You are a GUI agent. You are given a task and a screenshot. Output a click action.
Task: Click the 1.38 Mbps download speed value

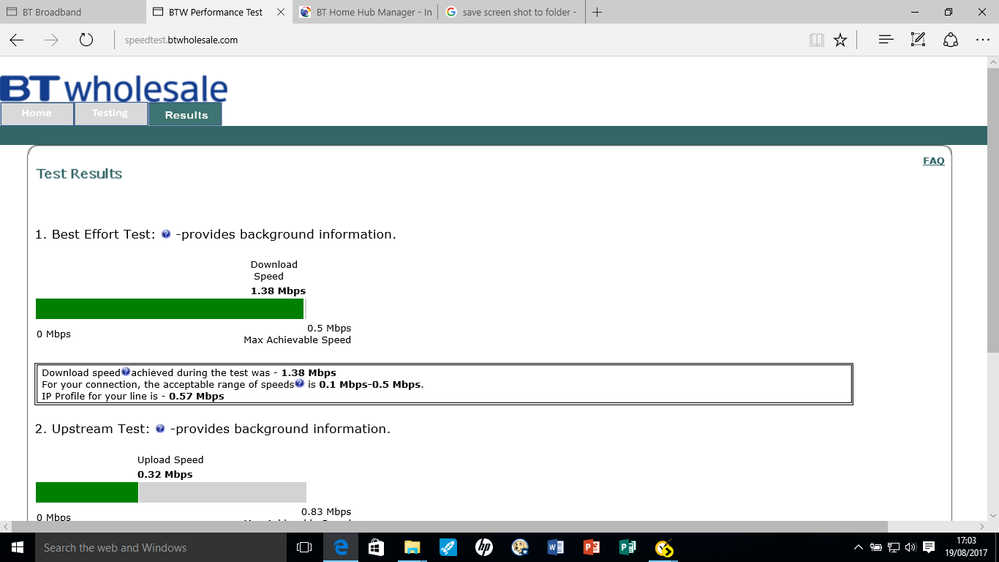point(278,291)
